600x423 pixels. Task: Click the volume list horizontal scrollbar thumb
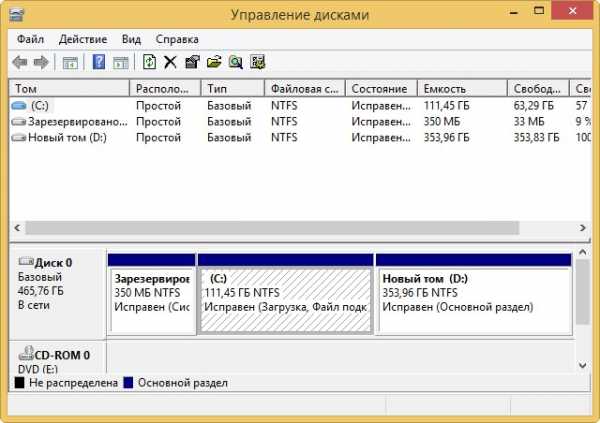[x=272, y=228]
